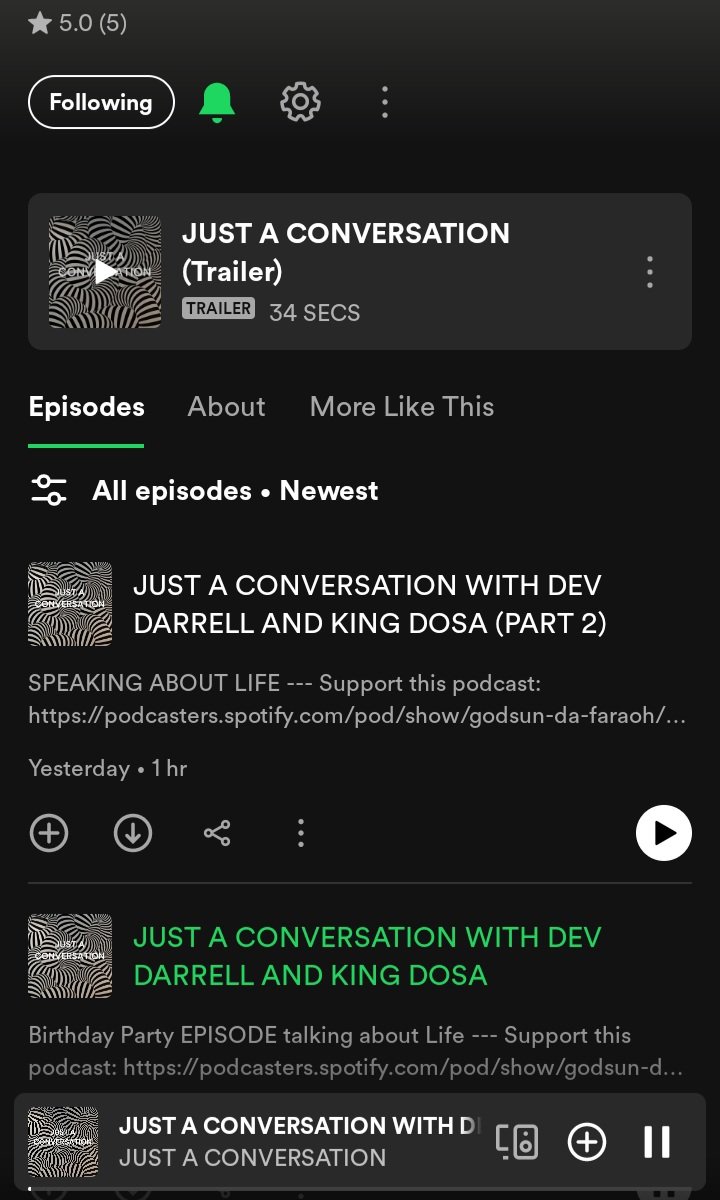This screenshot has width=720, height=1200.
Task: Open green-titled DEV DARRELL AND KING DOSA episode
Action: pyautogui.click(x=367, y=956)
